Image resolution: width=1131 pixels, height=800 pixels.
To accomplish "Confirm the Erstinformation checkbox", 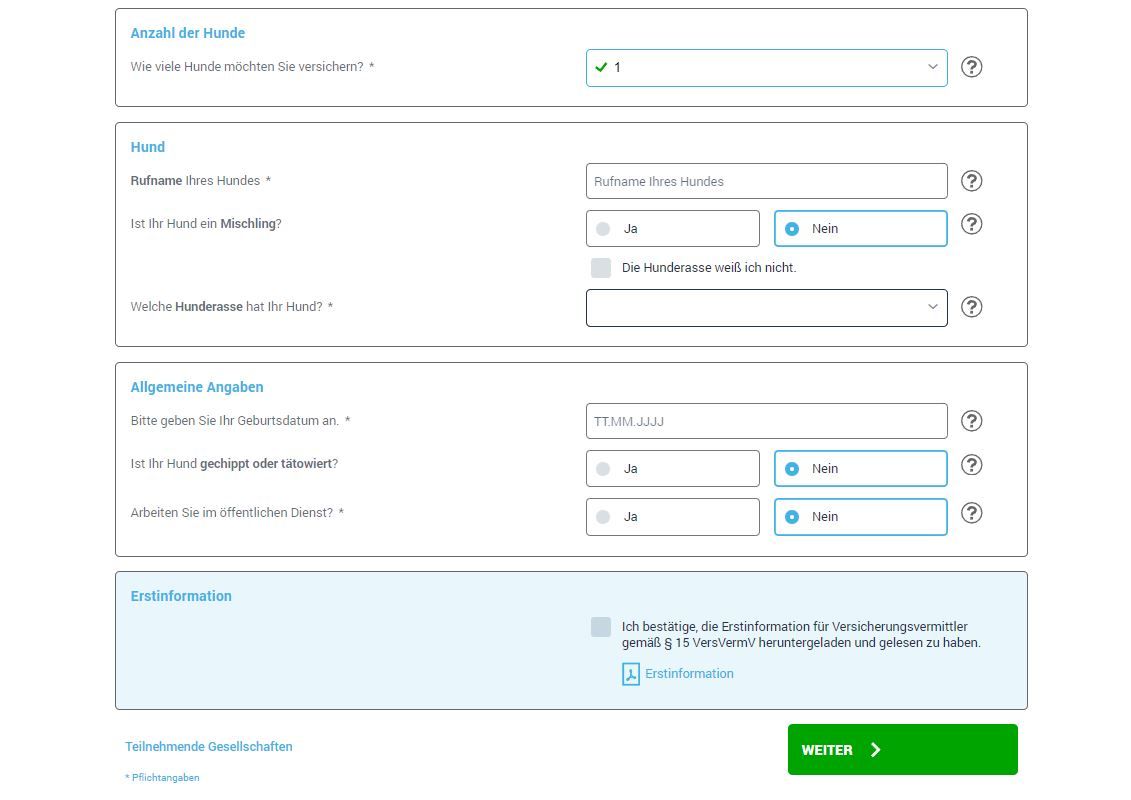I will tap(601, 627).
